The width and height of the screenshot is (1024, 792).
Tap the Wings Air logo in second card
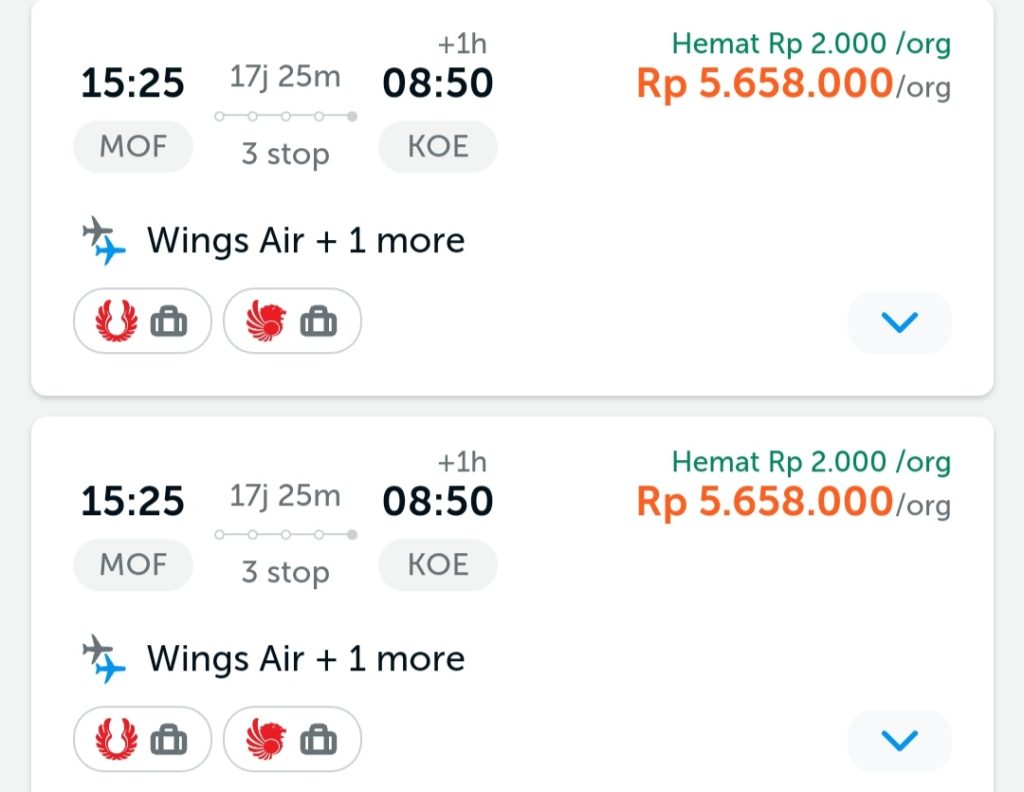(116, 740)
